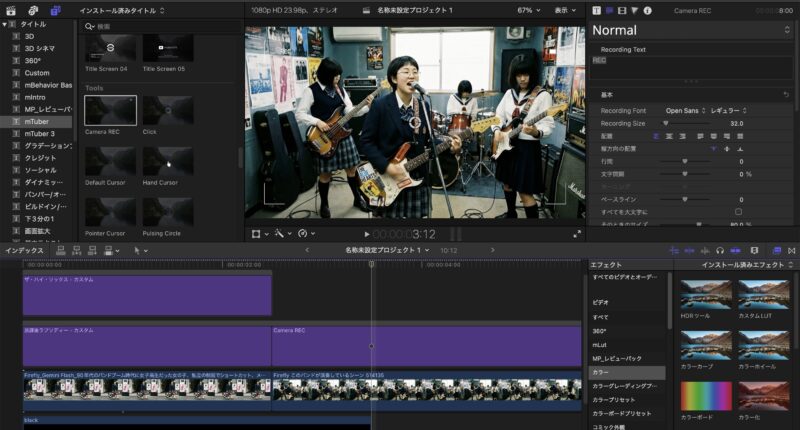800x430 pixels.
Task: Play the project in the viewer
Action: tap(366, 234)
